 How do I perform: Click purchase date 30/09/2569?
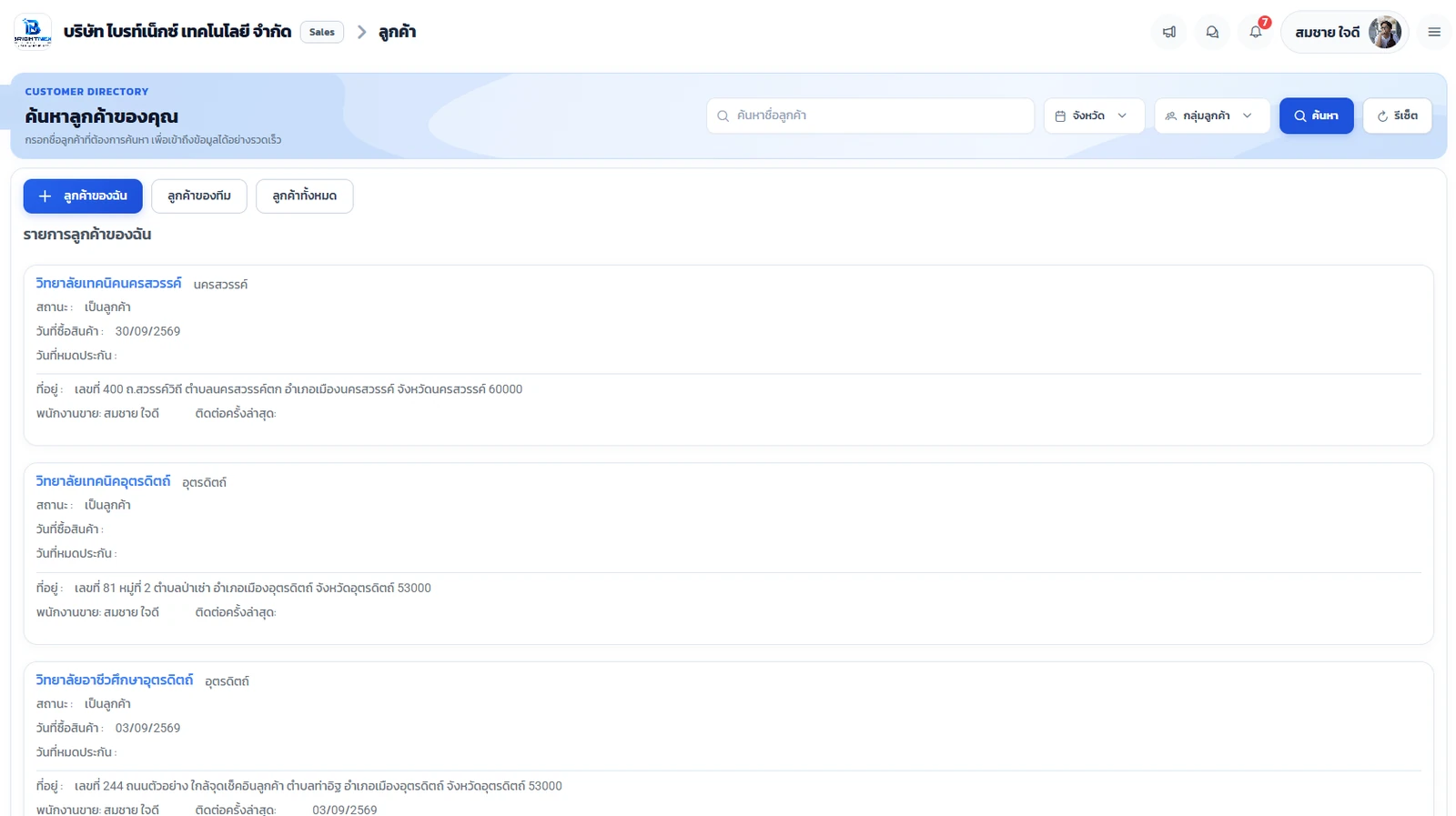coord(147,331)
